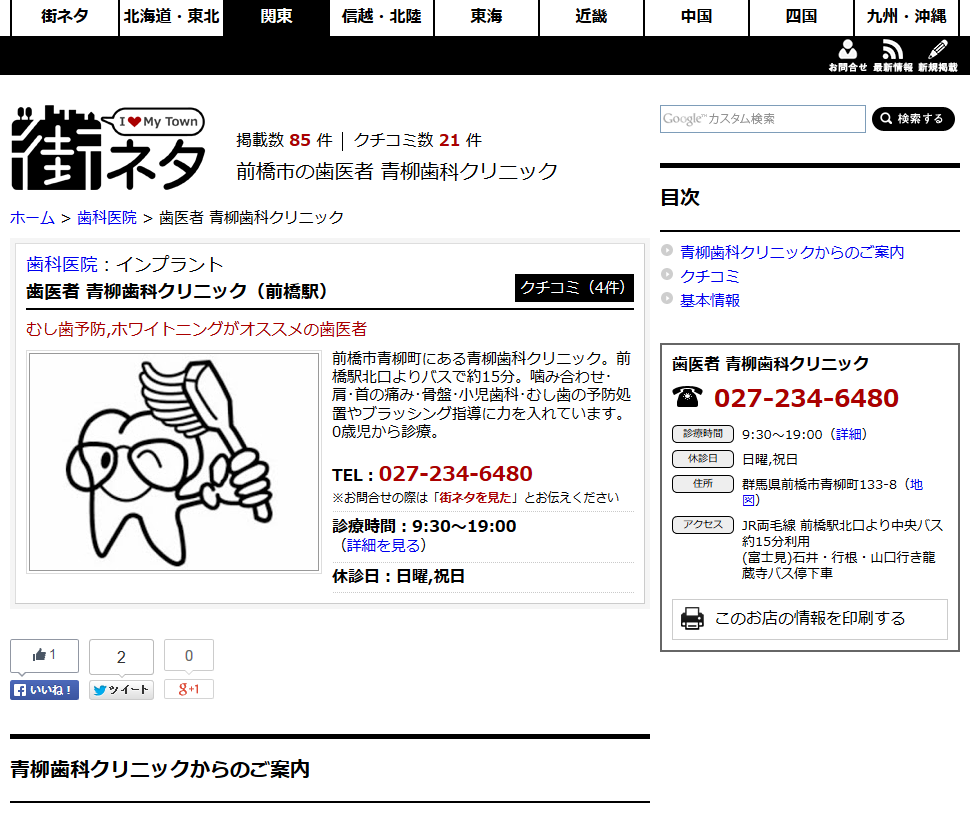
Task: Click the Google +1 button
Action: [189, 690]
